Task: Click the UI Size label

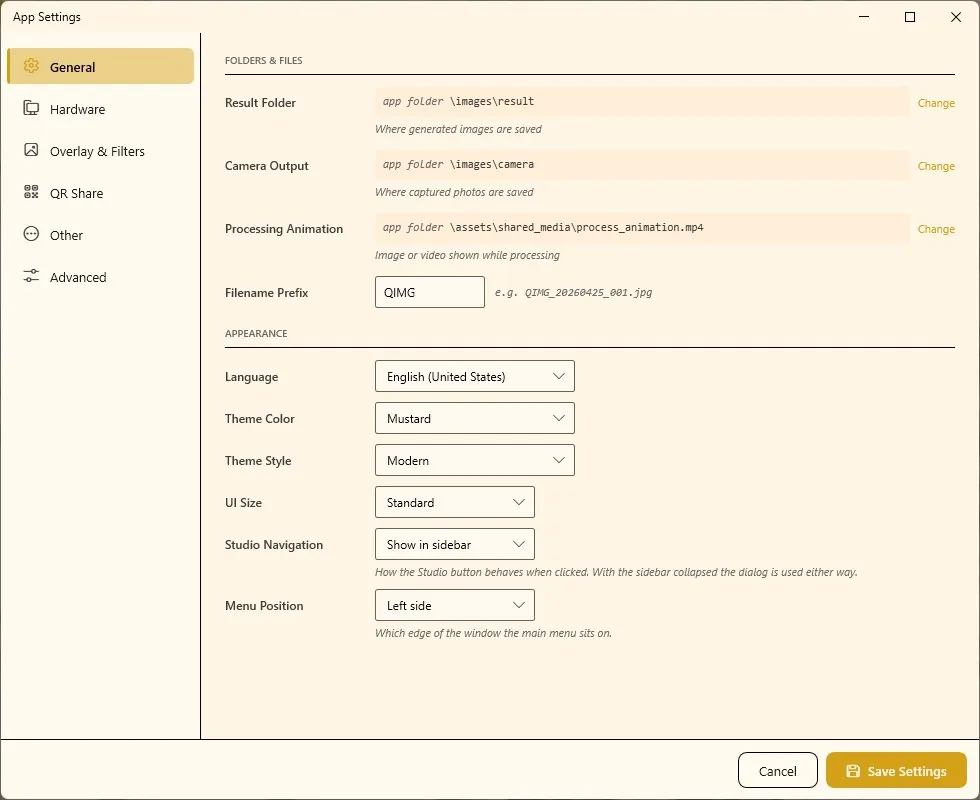Action: point(243,502)
